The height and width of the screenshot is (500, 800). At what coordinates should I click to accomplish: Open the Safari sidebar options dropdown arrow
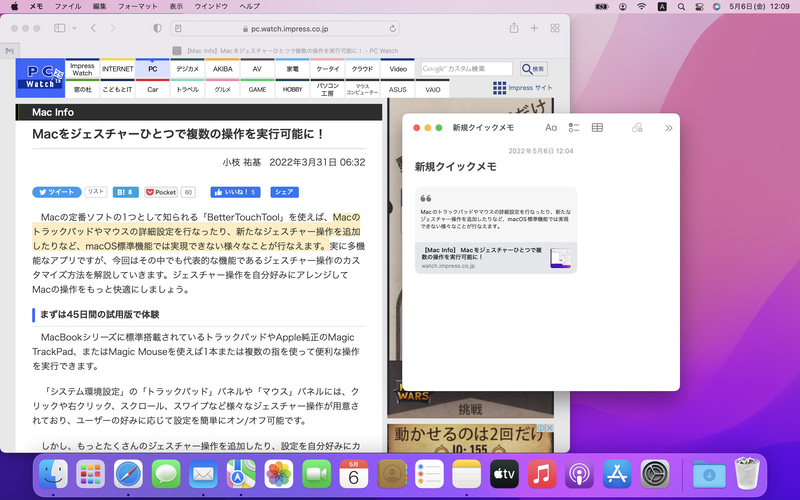click(74, 28)
